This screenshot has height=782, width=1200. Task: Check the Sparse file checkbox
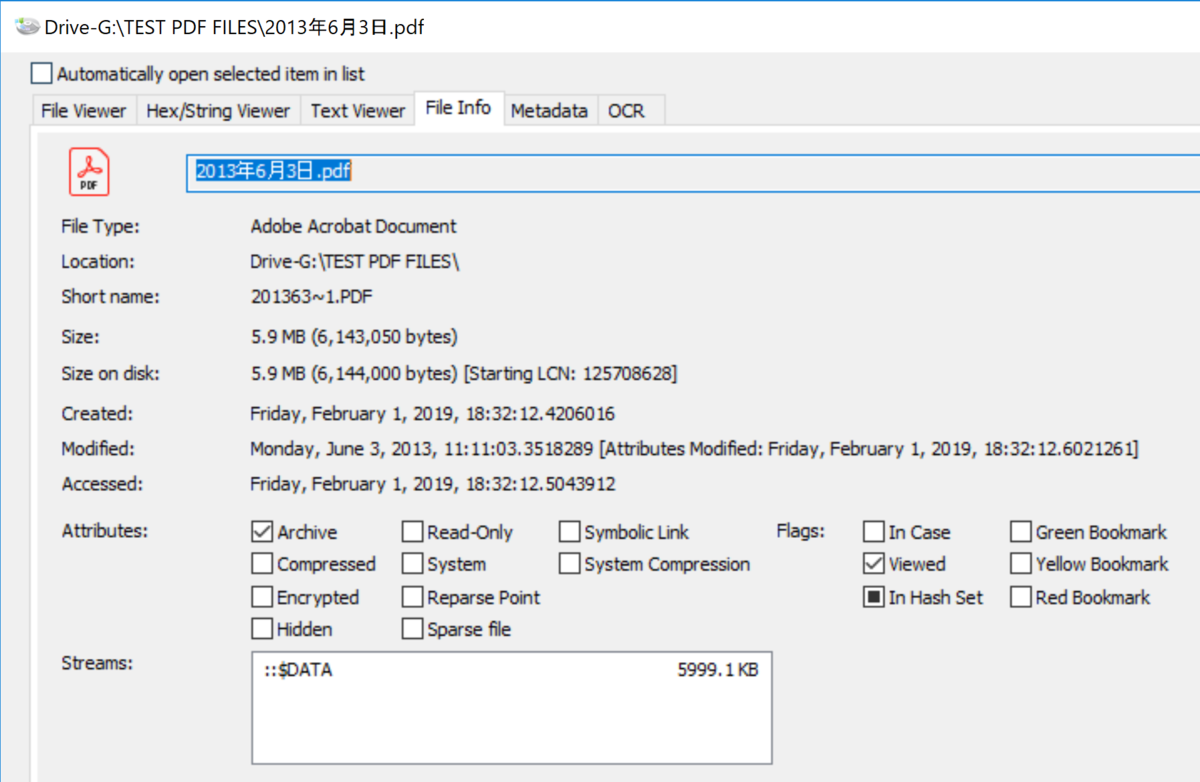point(412,629)
